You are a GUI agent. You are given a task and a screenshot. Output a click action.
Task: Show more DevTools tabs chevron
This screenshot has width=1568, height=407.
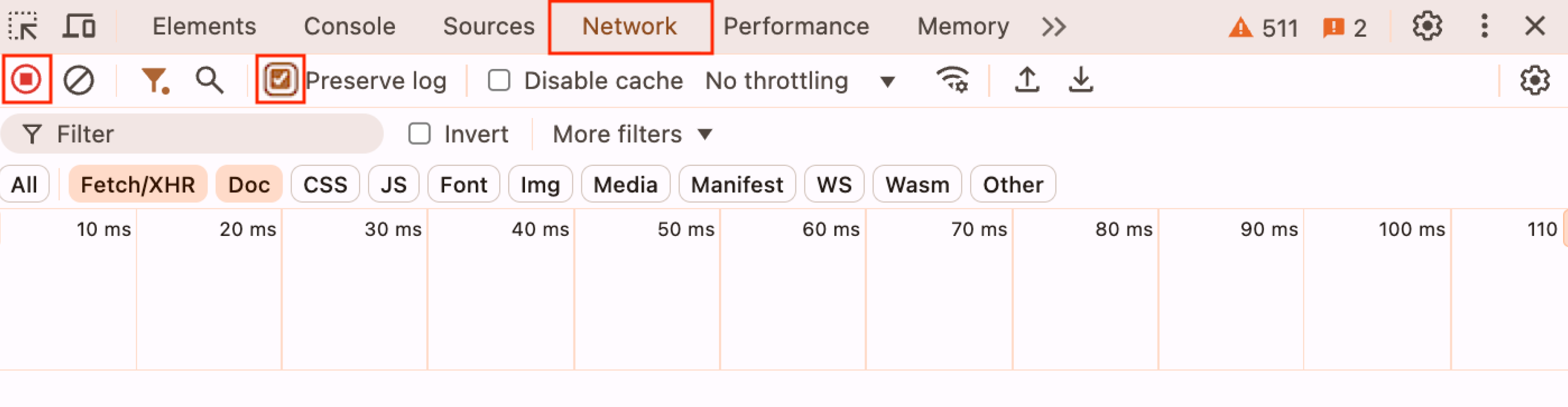pyautogui.click(x=1054, y=27)
